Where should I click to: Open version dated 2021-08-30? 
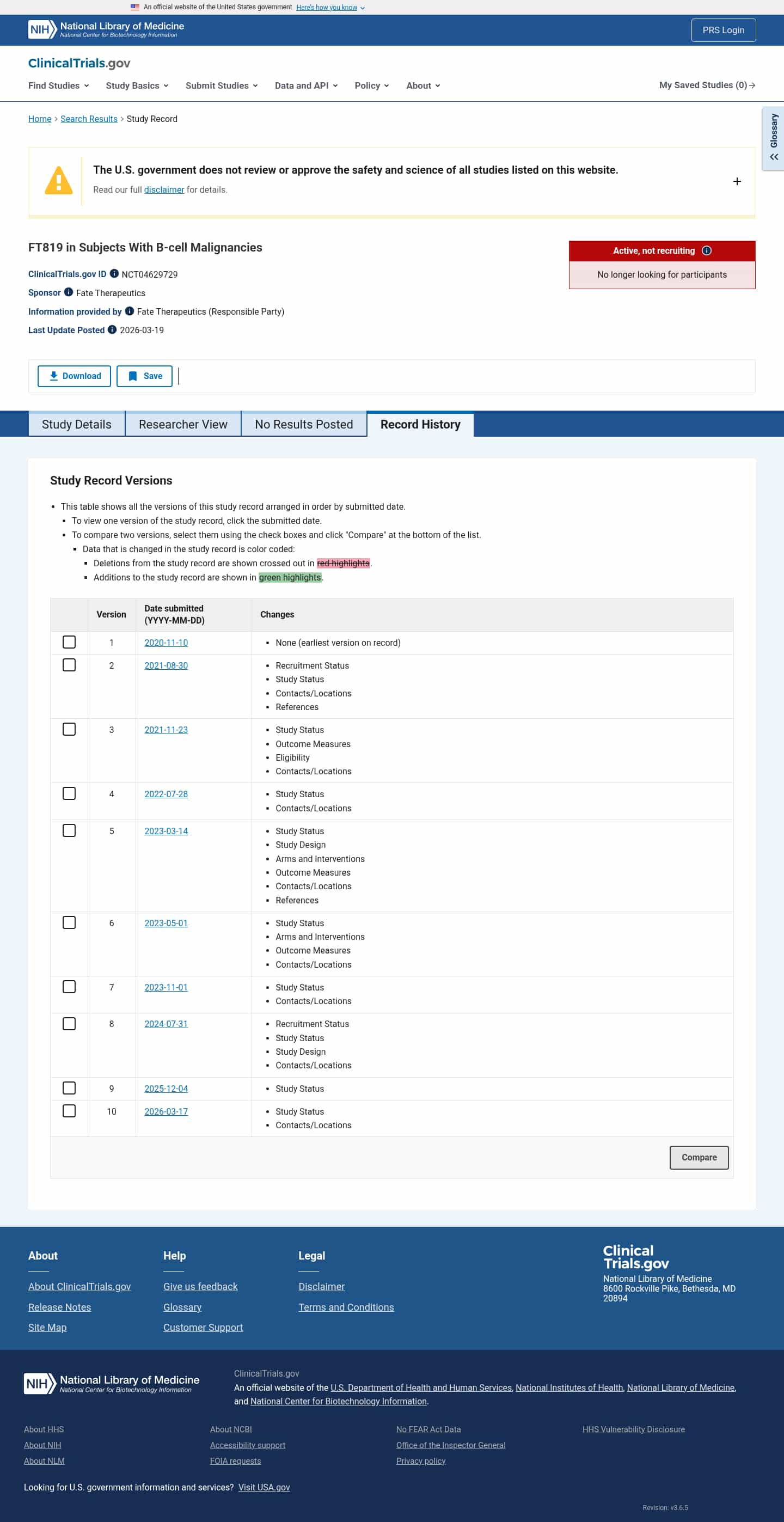tap(166, 665)
